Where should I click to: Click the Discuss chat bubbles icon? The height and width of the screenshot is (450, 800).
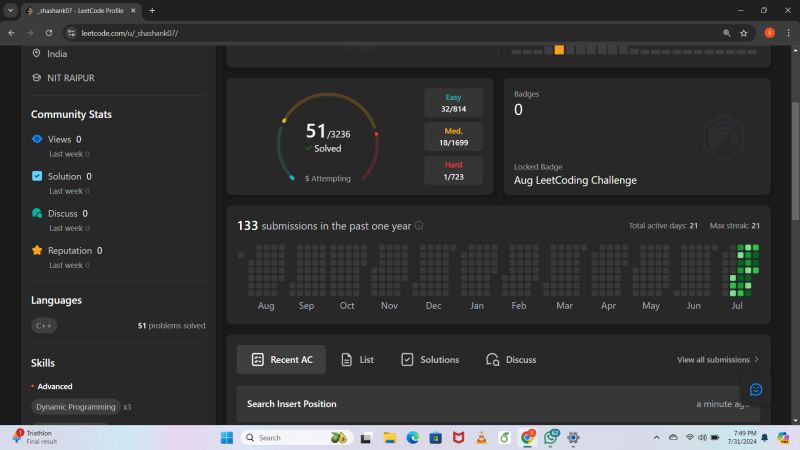(x=37, y=213)
